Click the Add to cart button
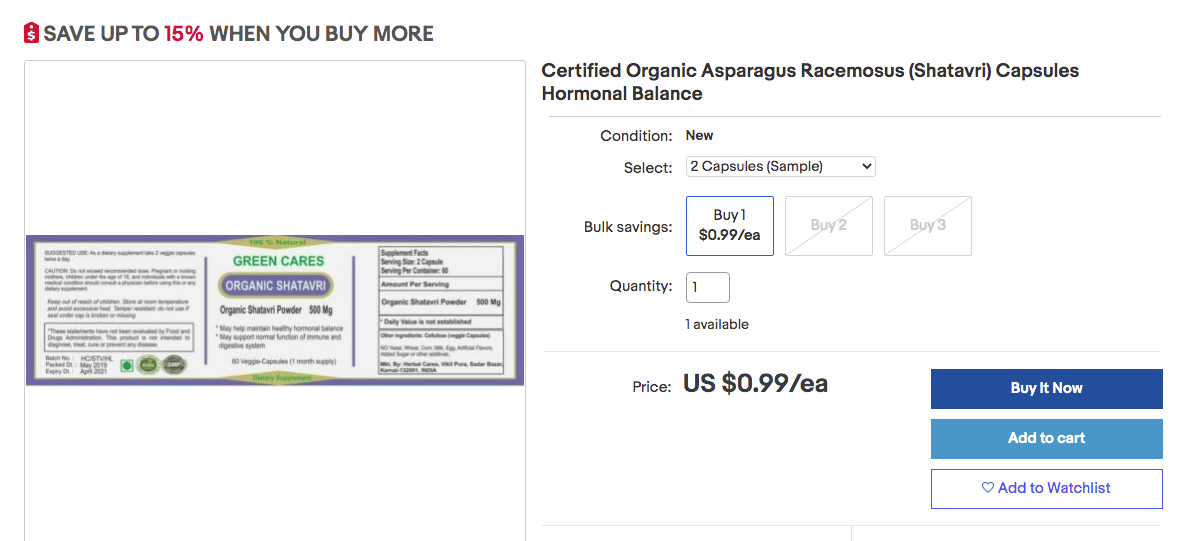Screen dimensions: 1177x541 tap(1046, 438)
